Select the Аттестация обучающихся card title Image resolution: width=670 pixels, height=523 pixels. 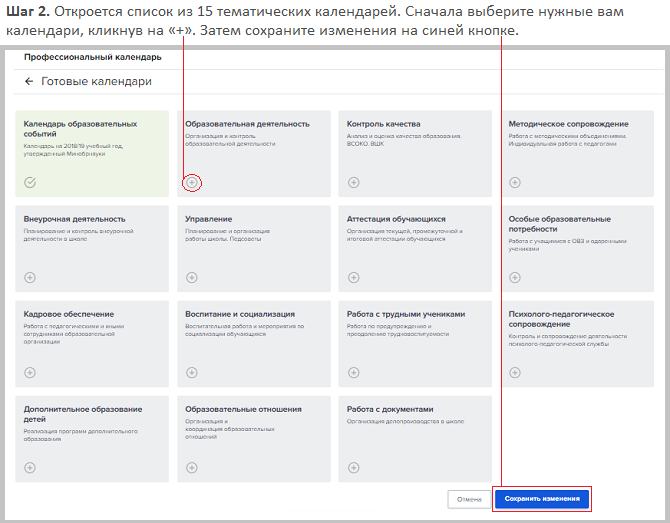pos(396,219)
